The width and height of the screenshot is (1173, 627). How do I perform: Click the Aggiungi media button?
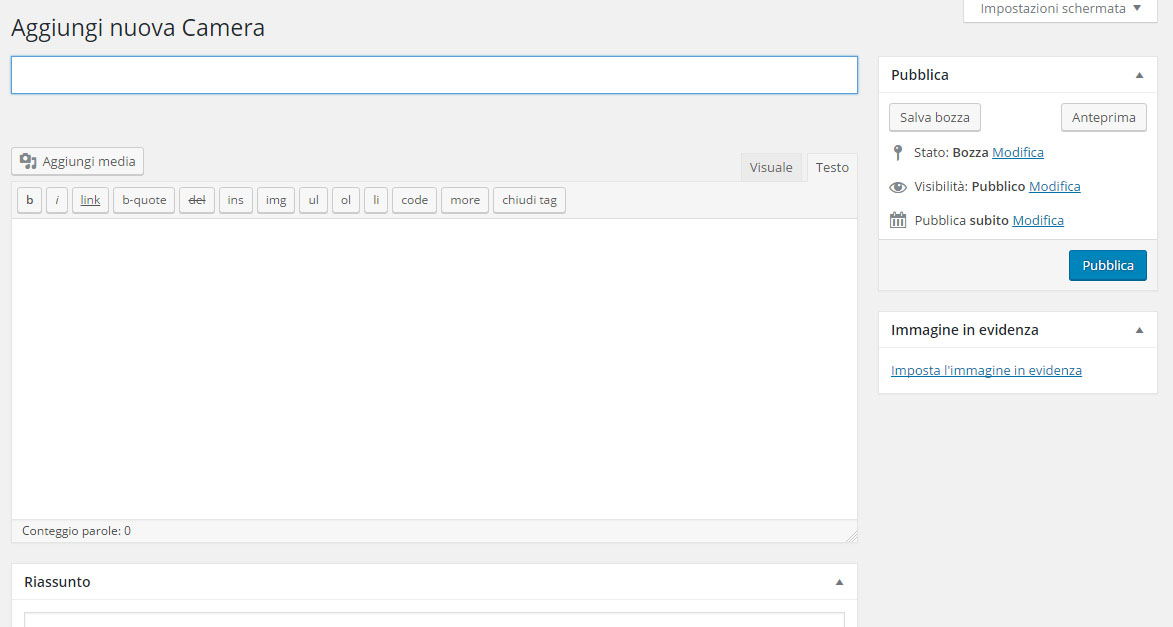coord(77,161)
